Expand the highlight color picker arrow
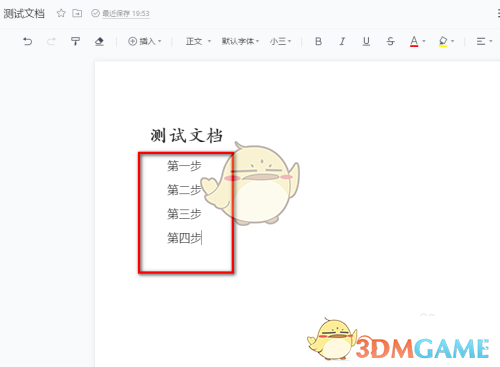 point(453,41)
